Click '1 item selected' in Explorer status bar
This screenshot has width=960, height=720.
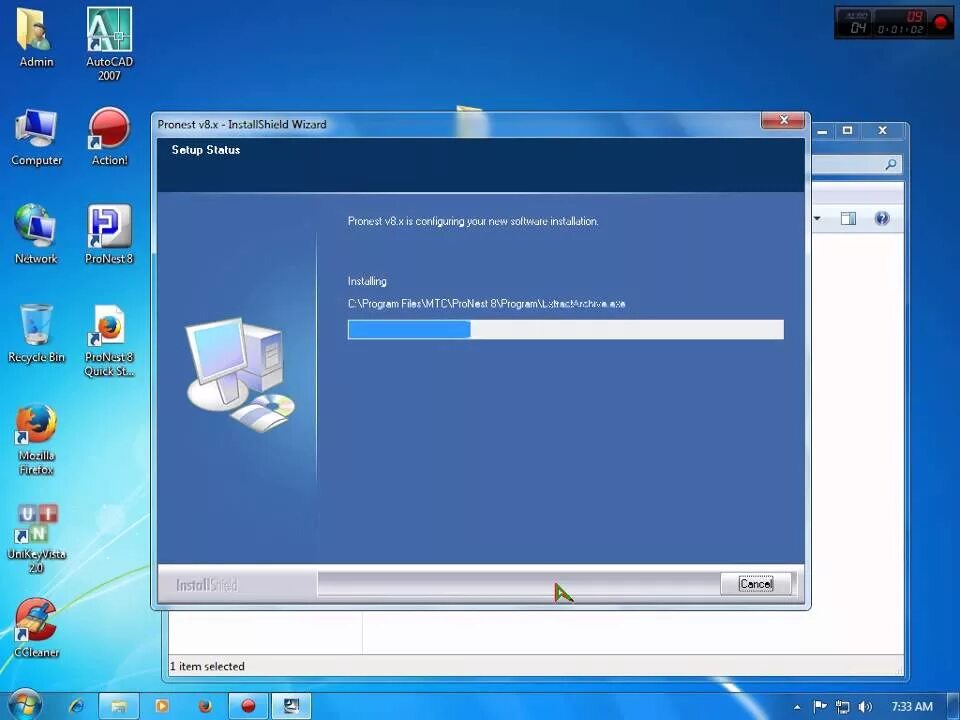[207, 666]
